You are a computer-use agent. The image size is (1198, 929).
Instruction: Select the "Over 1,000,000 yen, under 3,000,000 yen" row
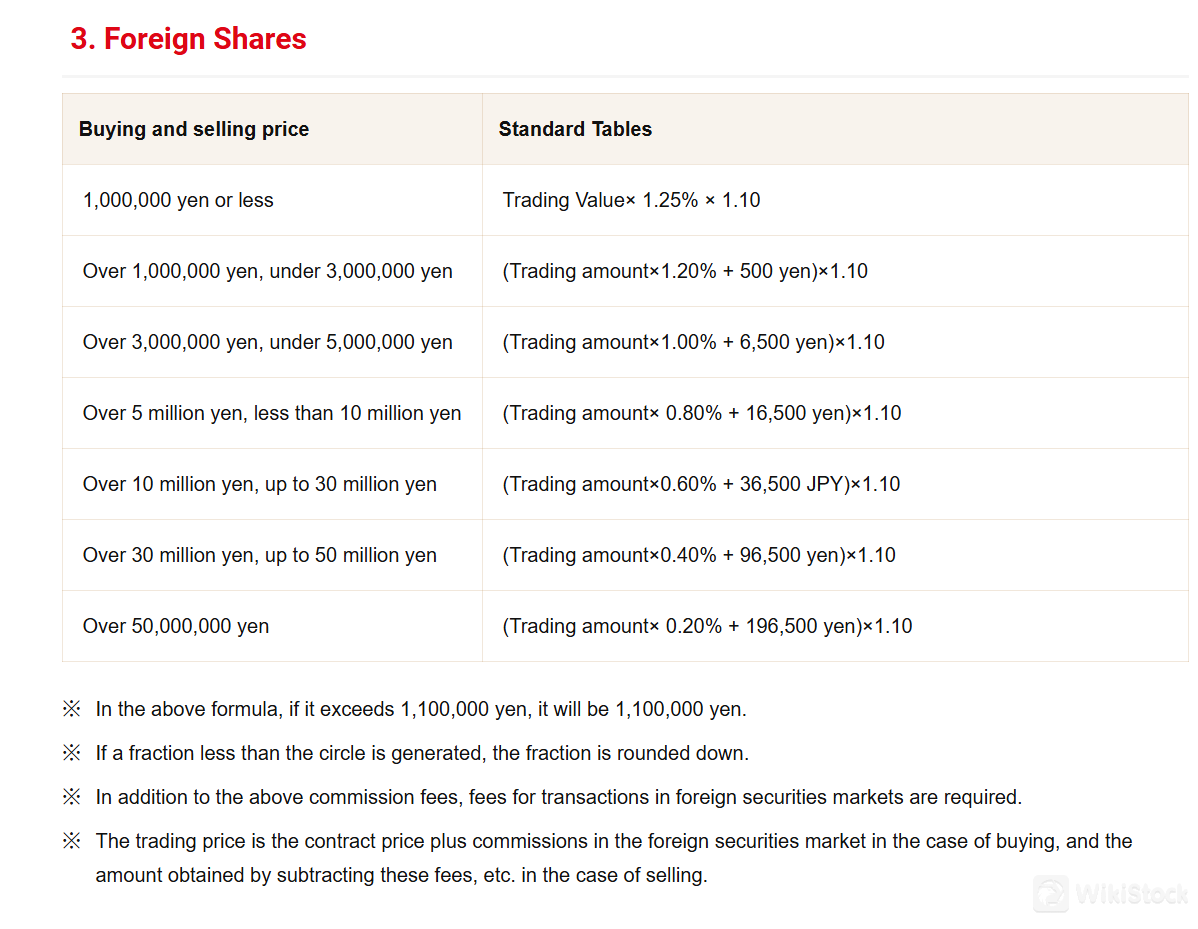[267, 271]
